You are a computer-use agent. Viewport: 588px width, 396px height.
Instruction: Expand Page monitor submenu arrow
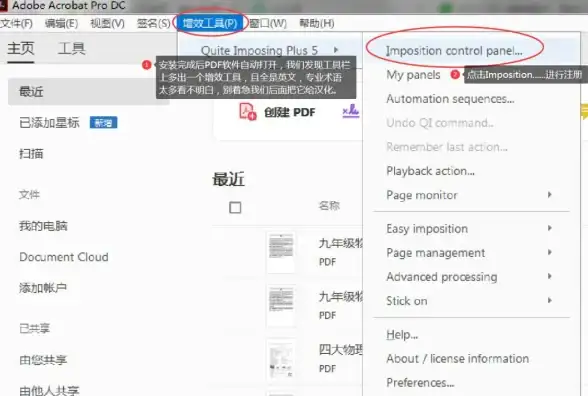(x=549, y=195)
